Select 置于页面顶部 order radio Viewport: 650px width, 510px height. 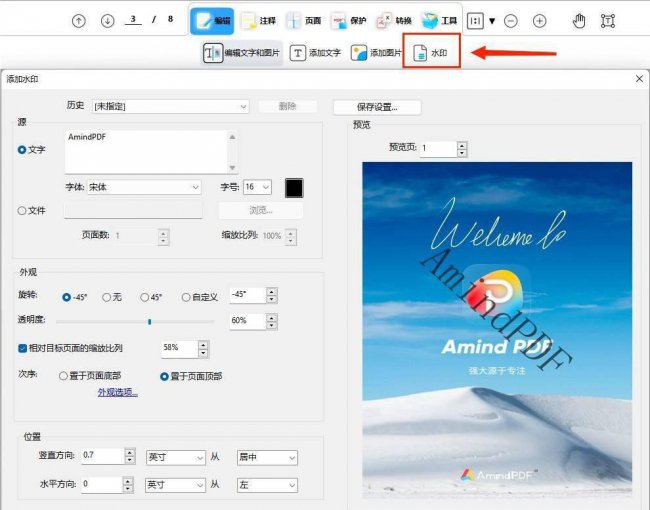(x=164, y=376)
